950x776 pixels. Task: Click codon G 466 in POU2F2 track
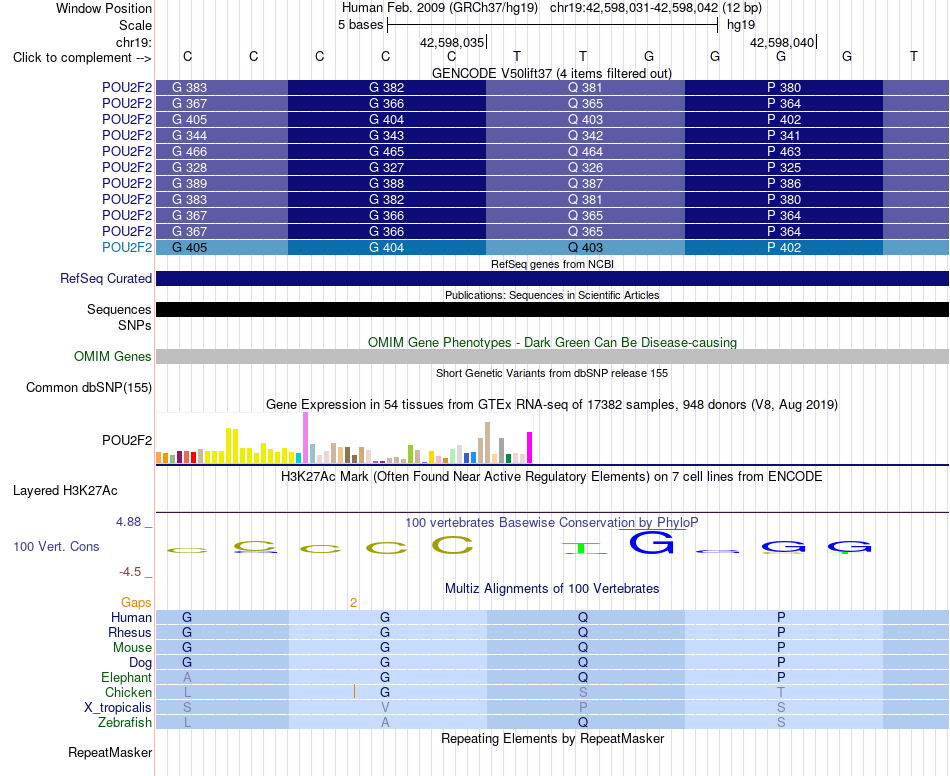point(189,151)
